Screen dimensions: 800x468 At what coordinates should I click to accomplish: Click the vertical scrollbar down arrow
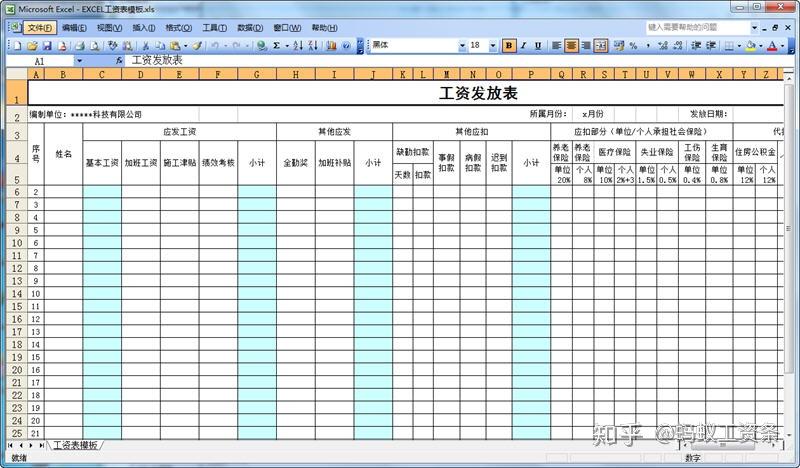789,435
